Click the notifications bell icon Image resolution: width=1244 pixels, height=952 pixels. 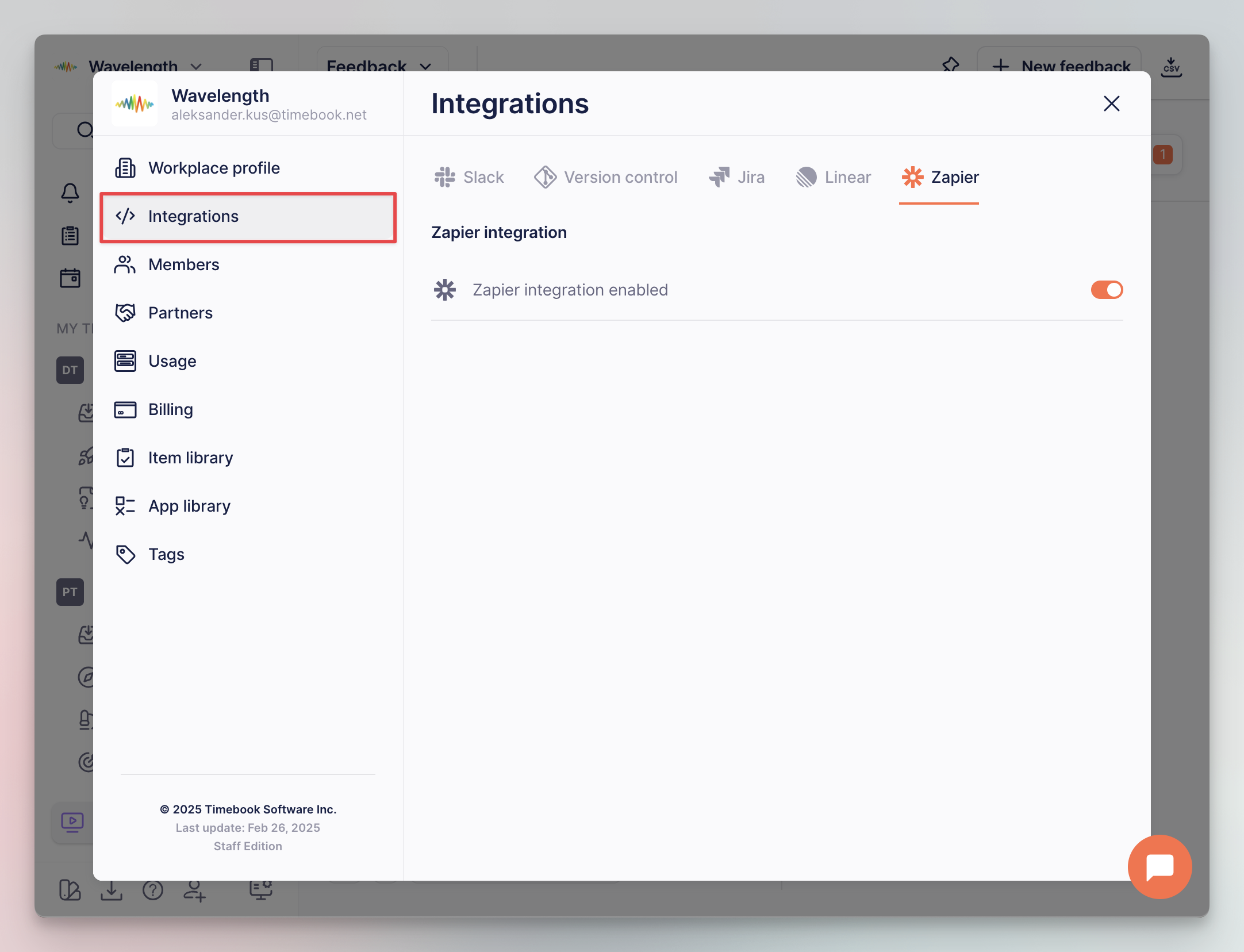coord(70,193)
